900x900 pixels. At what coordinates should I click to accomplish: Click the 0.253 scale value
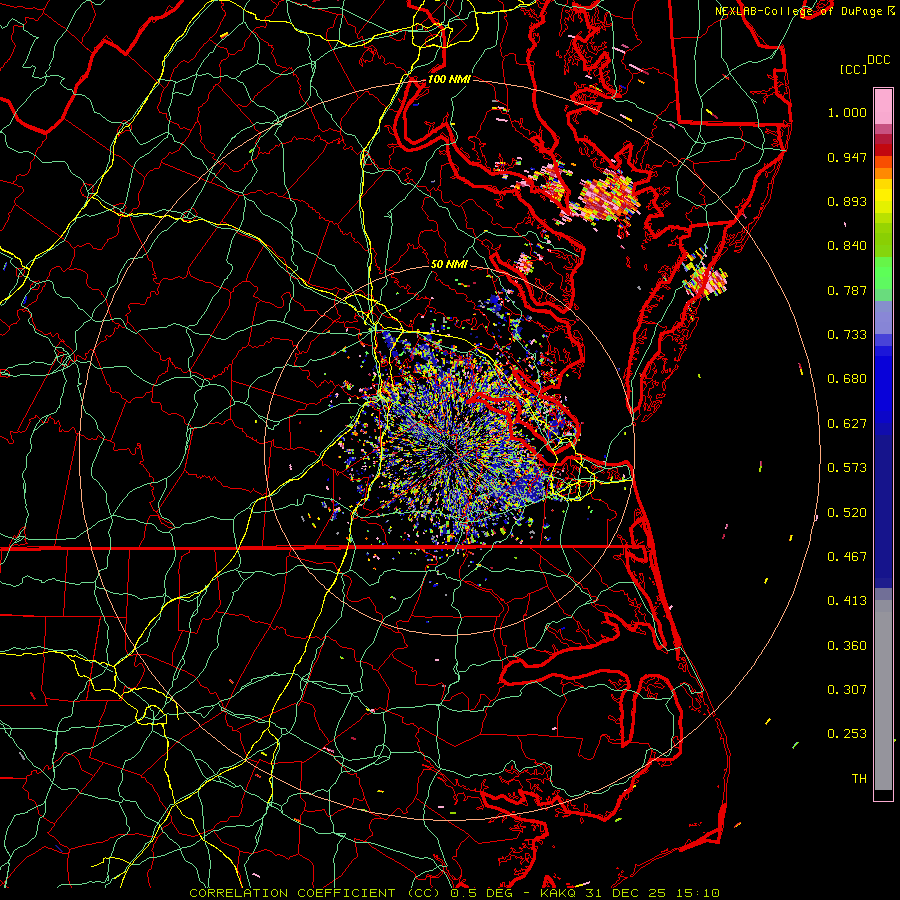(847, 734)
